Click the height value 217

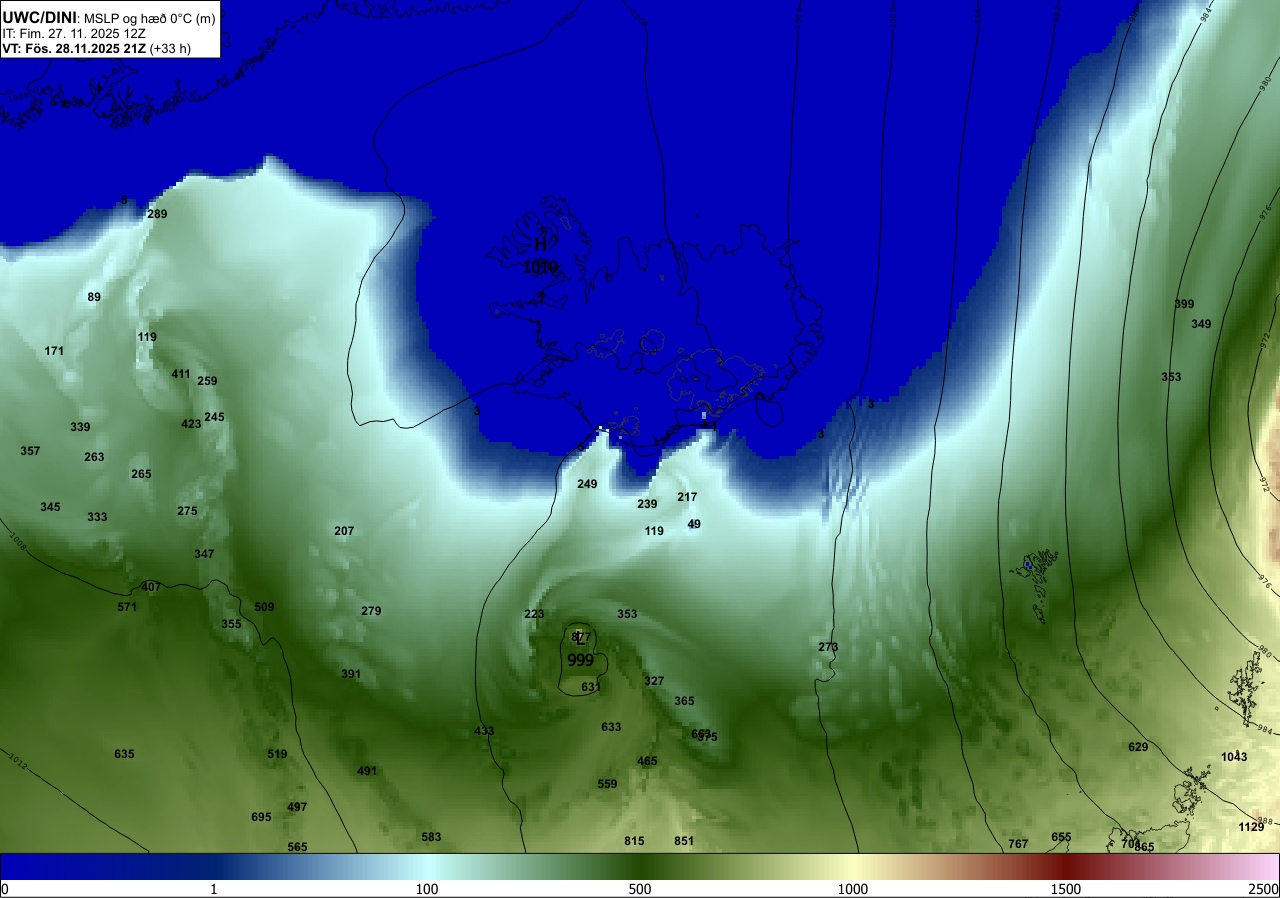point(687,497)
